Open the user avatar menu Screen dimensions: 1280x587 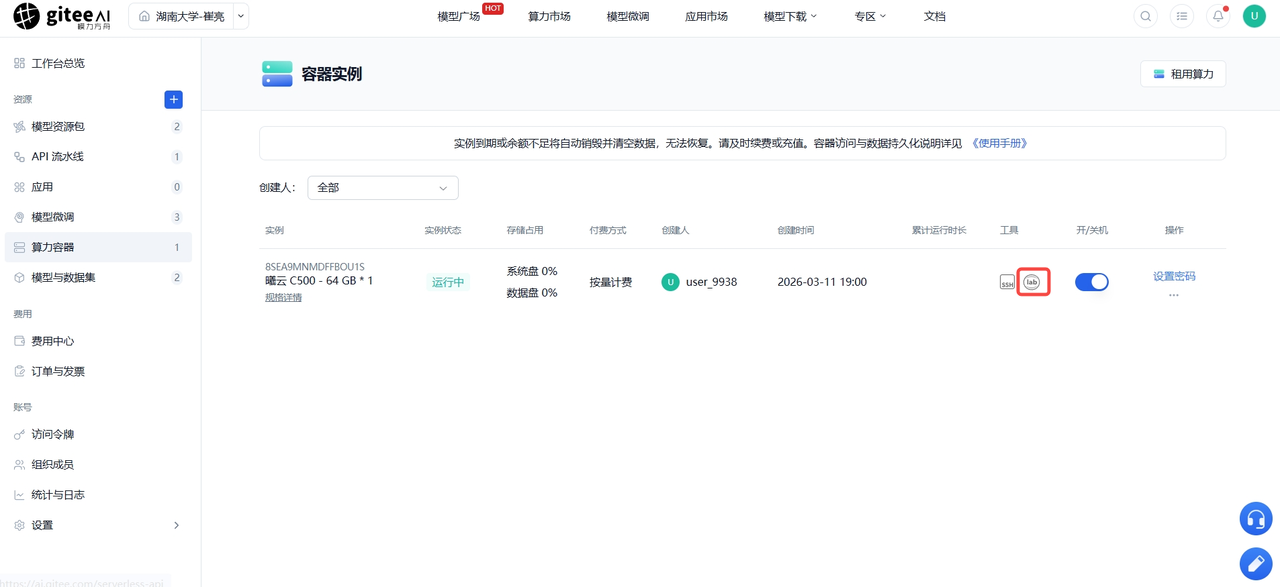coord(1254,16)
